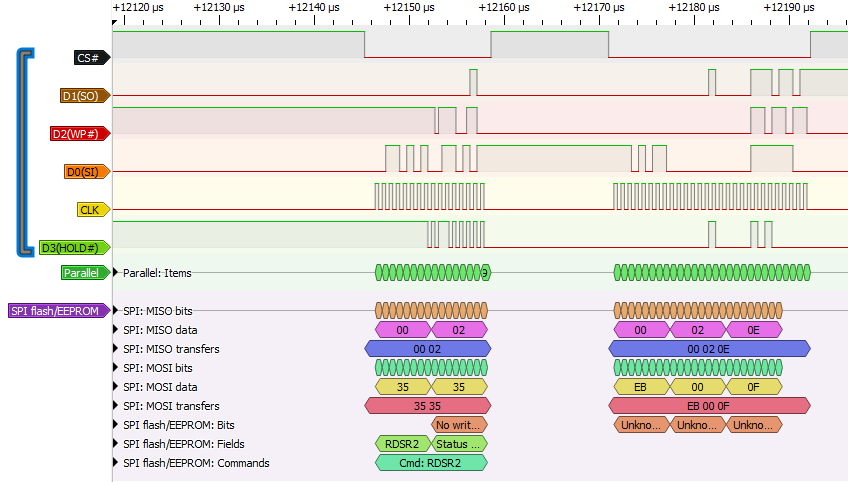The height and width of the screenshot is (482, 848).
Task: Click the '0E' MISO data annotation
Action: point(754,330)
